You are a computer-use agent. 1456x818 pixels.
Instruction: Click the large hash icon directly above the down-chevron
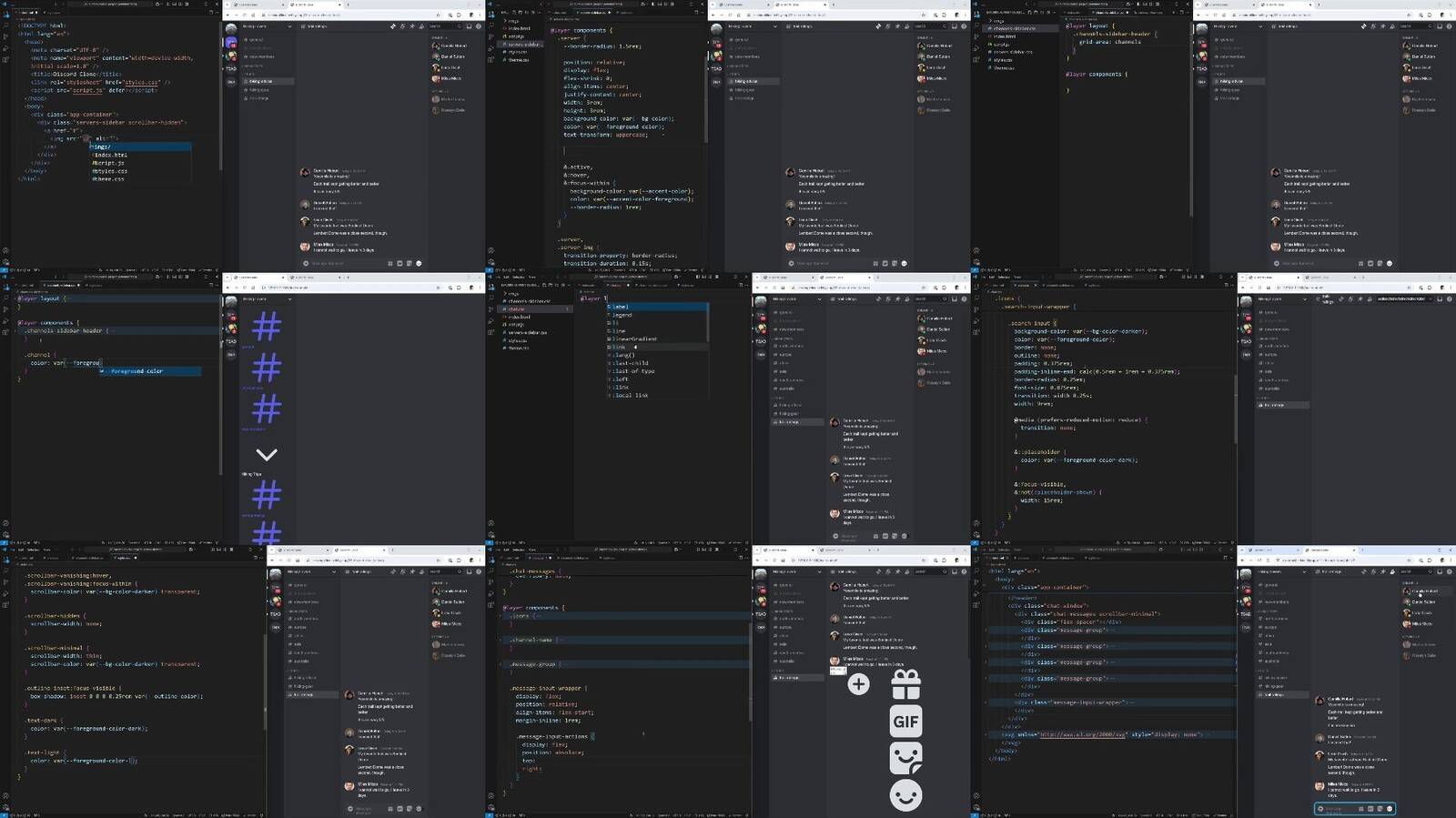point(267,409)
